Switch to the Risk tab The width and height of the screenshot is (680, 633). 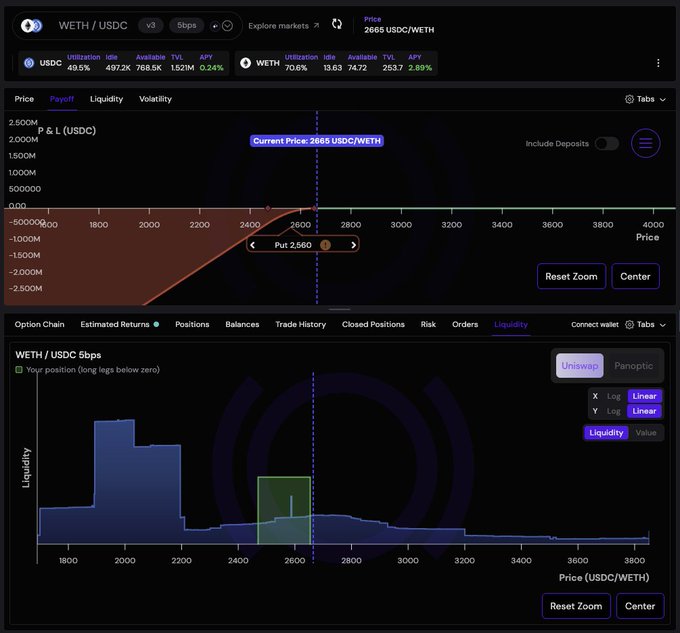click(x=428, y=324)
